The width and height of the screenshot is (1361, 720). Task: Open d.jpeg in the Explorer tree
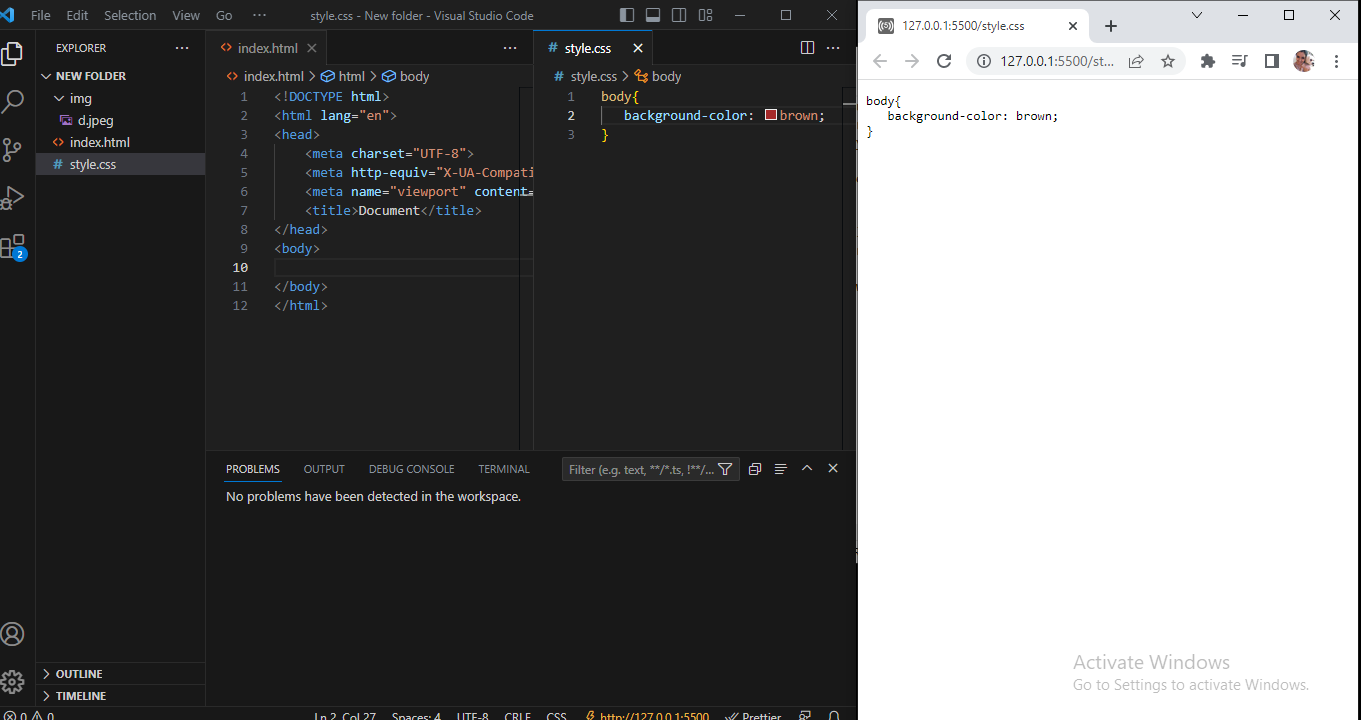120,120
